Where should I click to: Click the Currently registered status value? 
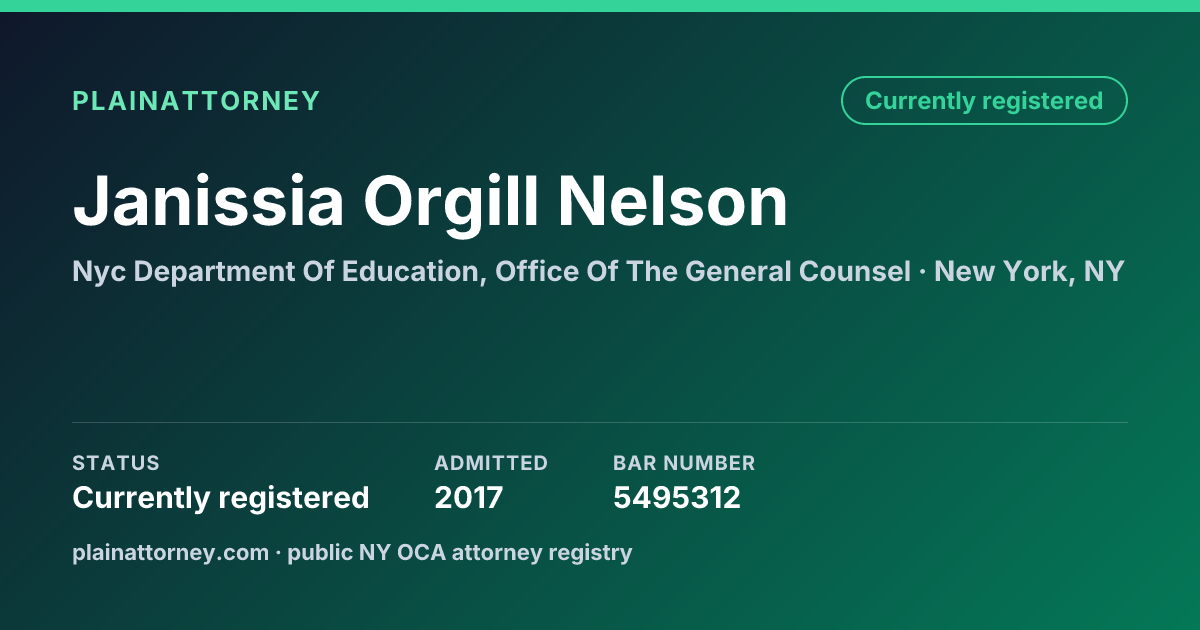coord(221,497)
